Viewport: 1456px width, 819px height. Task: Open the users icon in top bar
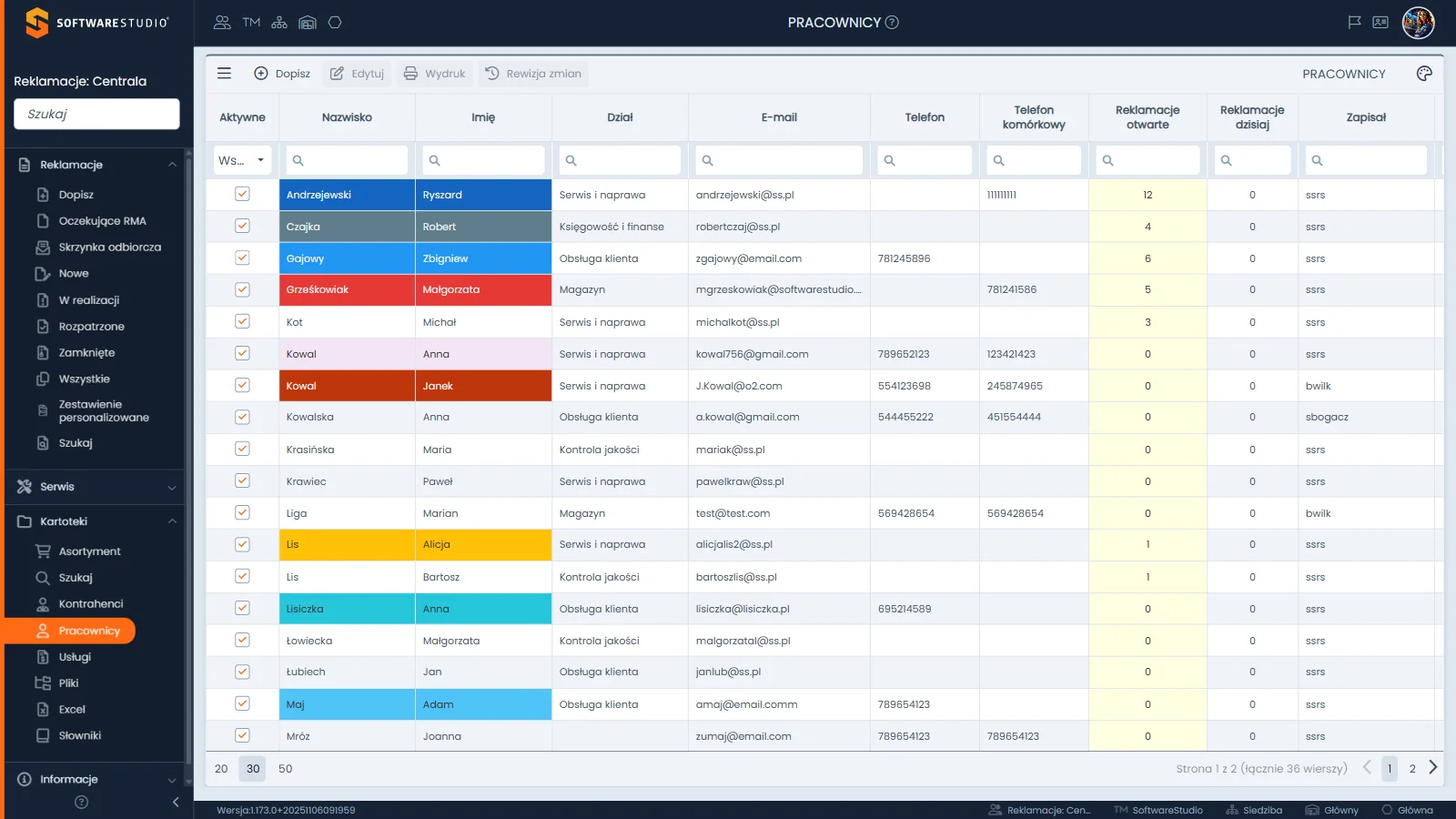[x=222, y=23]
